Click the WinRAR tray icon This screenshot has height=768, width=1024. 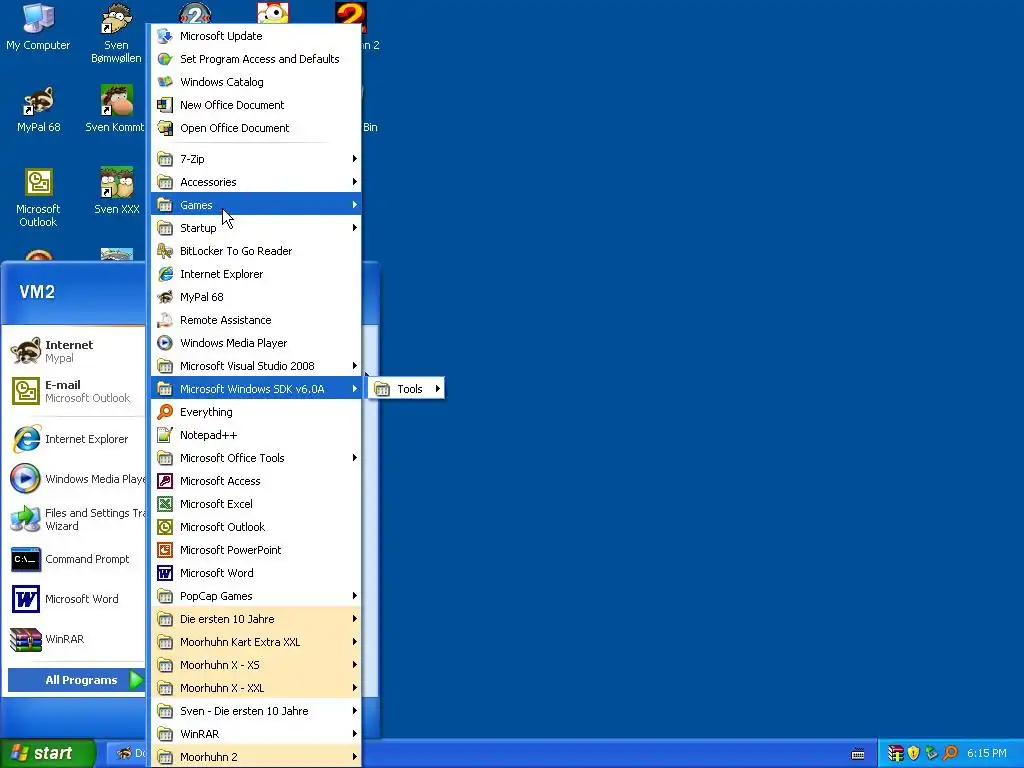coord(895,753)
